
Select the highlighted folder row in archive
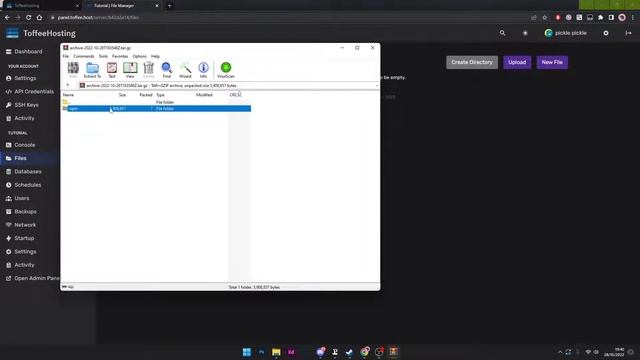[156, 109]
